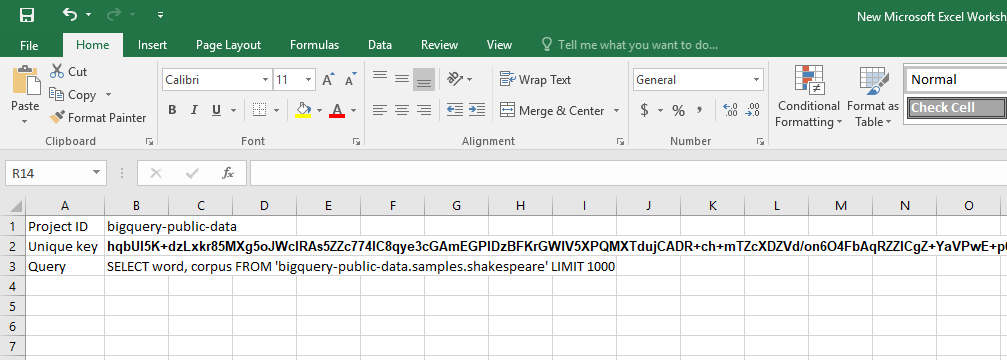The image size is (1007, 360).
Task: Apply the Check Cell style
Action: 956,108
